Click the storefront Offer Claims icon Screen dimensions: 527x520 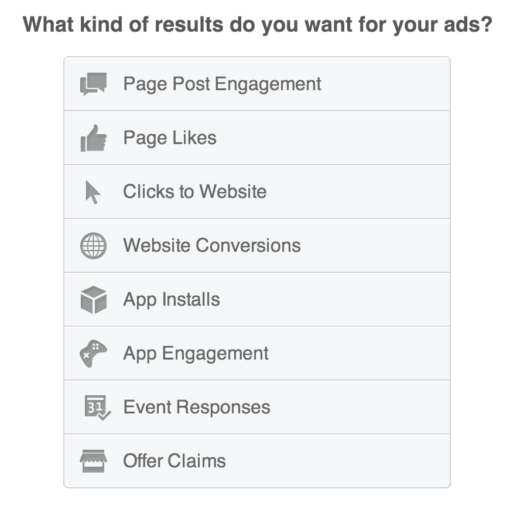pos(93,461)
